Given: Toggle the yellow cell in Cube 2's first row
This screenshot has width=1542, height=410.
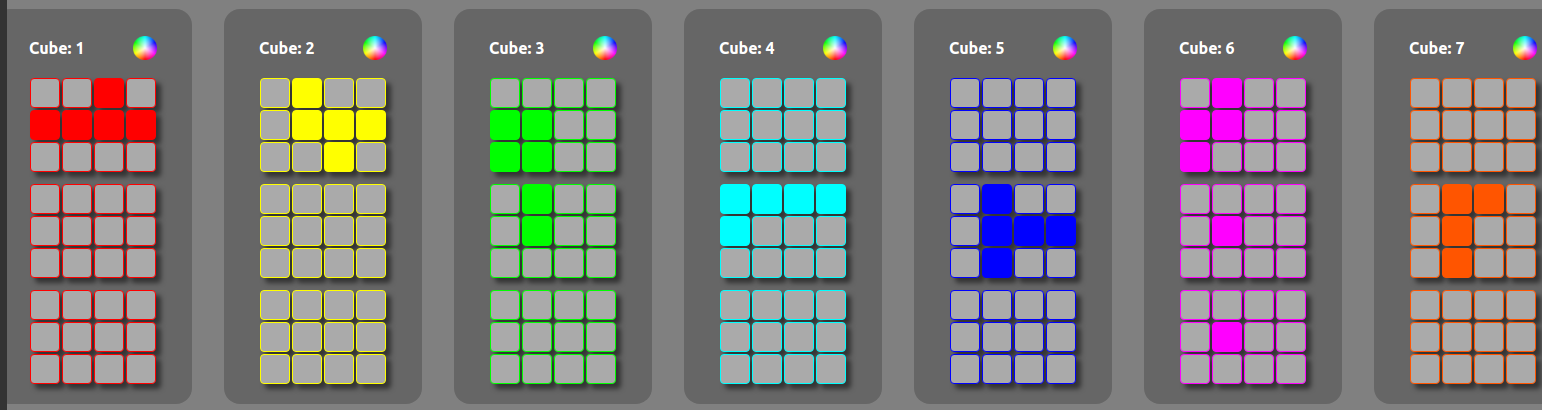Looking at the screenshot, I should (307, 93).
